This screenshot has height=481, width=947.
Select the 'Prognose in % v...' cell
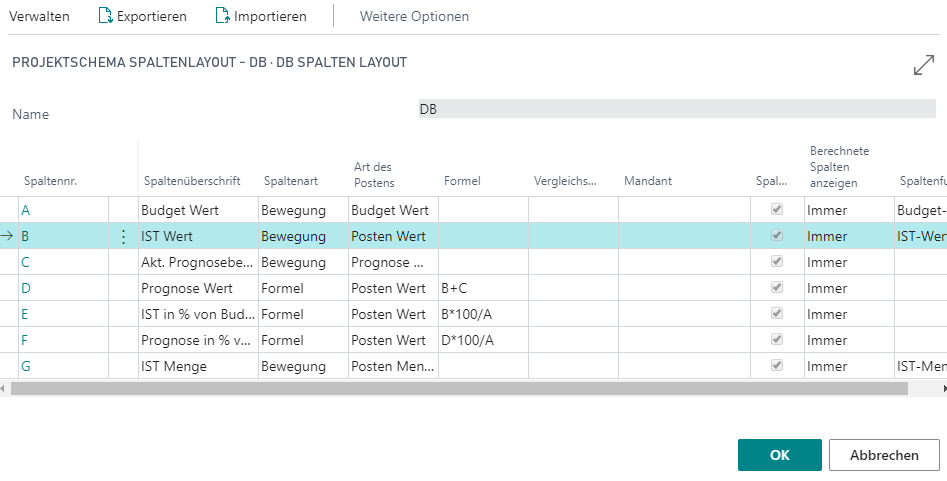(x=199, y=340)
